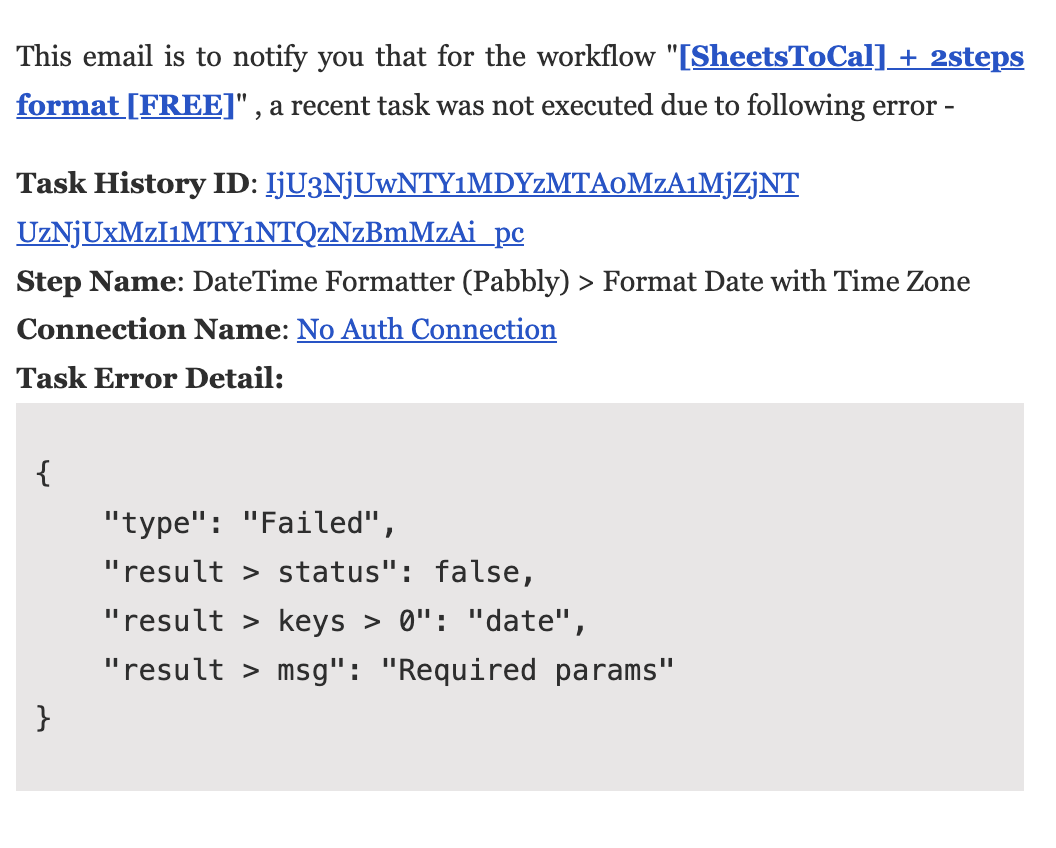1056x848 pixels.
Task: Click the closing curly brace of error JSON
Action: pos(42,719)
